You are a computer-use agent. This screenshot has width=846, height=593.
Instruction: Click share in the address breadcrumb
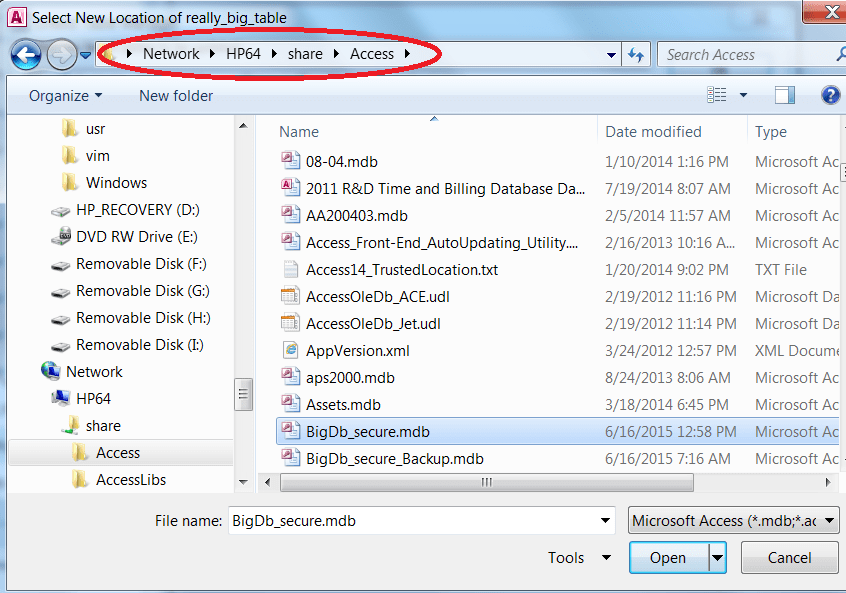(305, 54)
